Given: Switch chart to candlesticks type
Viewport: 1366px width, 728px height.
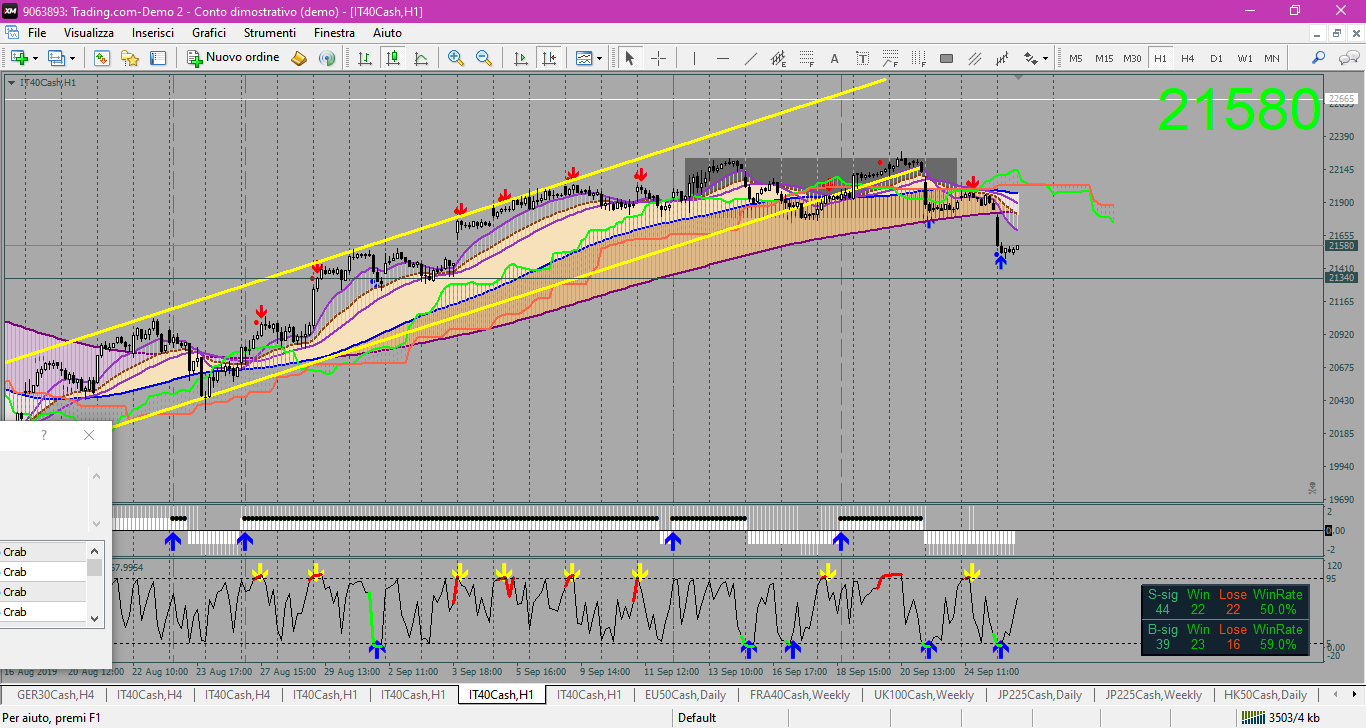Looking at the screenshot, I should click(393, 58).
